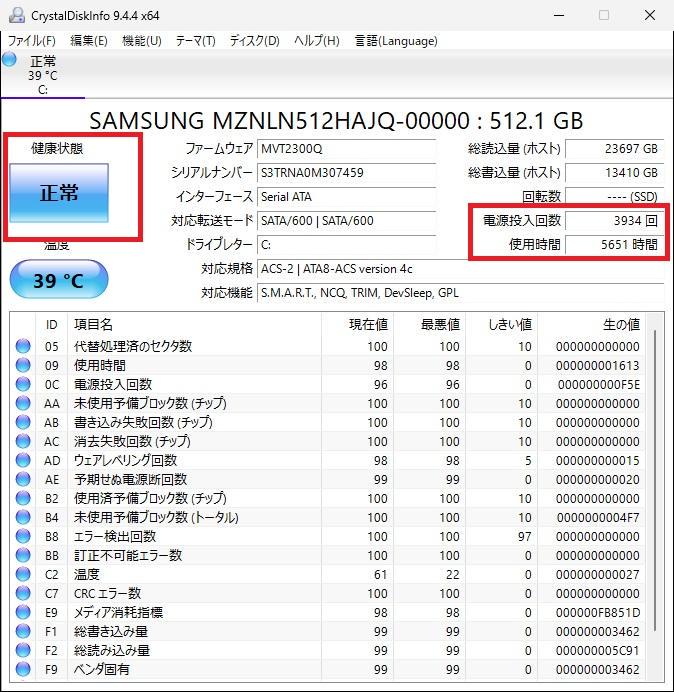The image size is (674, 692).
Task: Click the 項目名 column header
Action: click(194, 325)
